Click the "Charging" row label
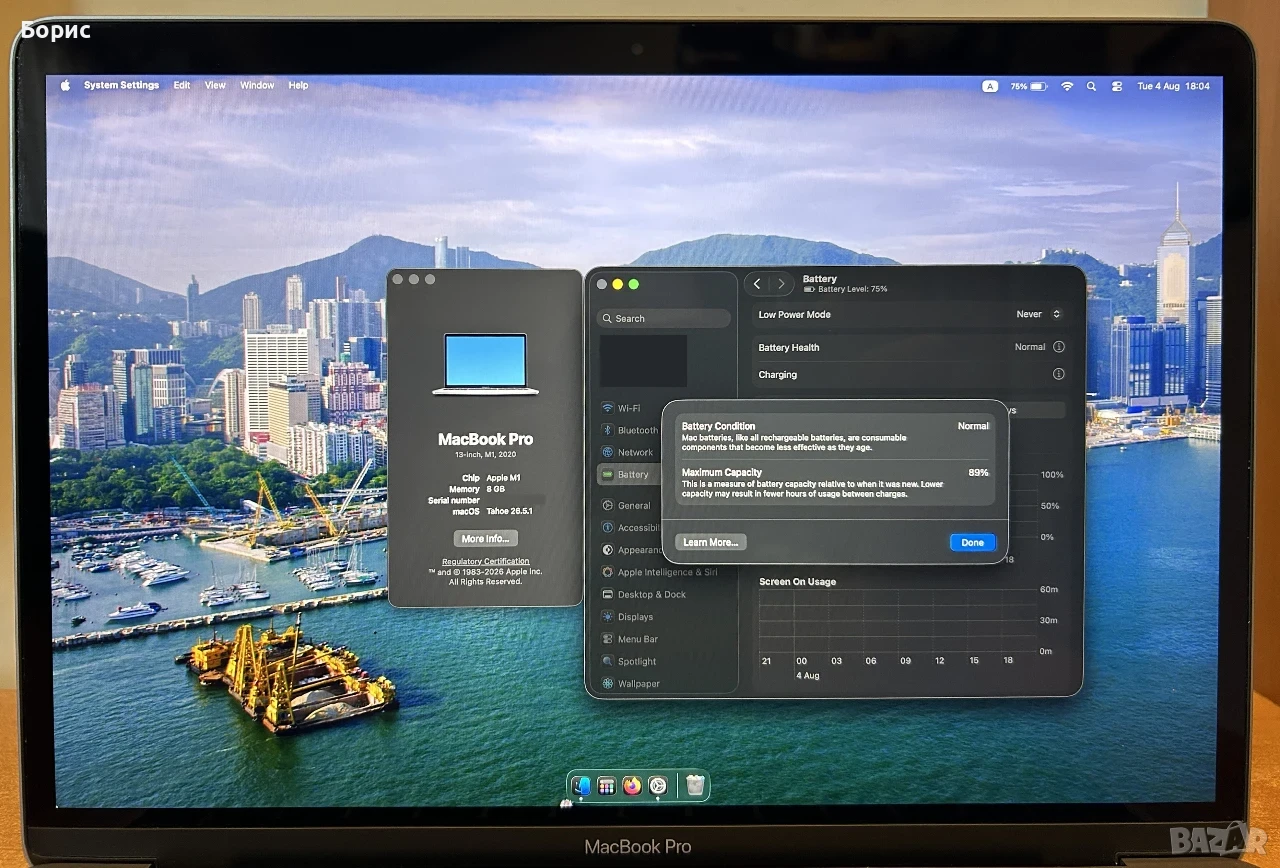 [x=778, y=374]
